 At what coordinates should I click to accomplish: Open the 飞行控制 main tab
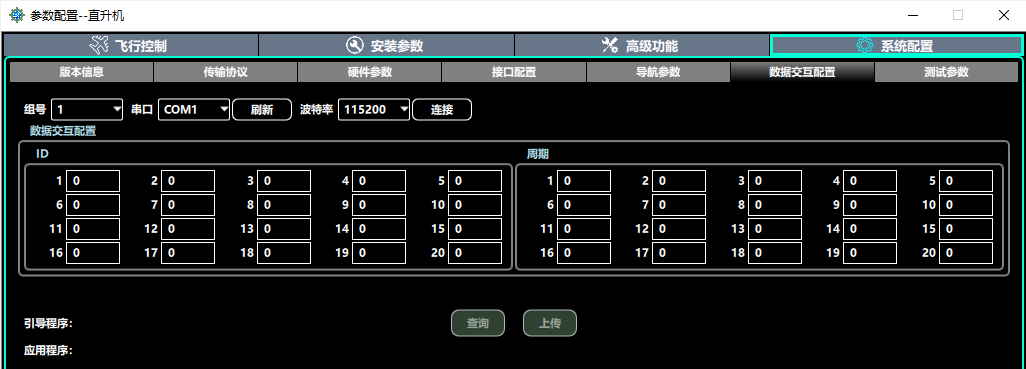[x=131, y=46]
